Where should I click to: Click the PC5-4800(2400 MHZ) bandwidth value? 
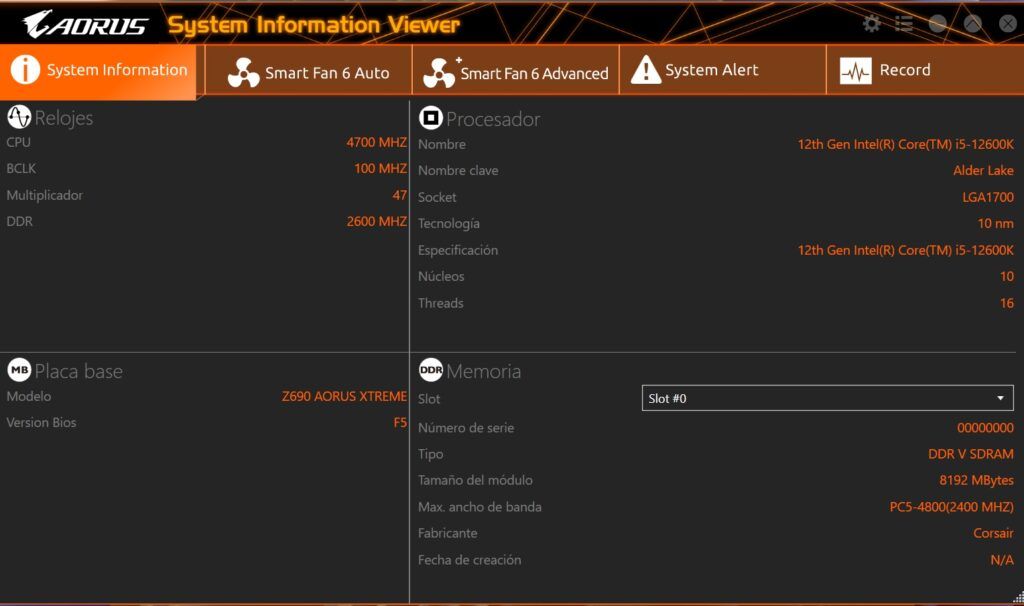951,507
